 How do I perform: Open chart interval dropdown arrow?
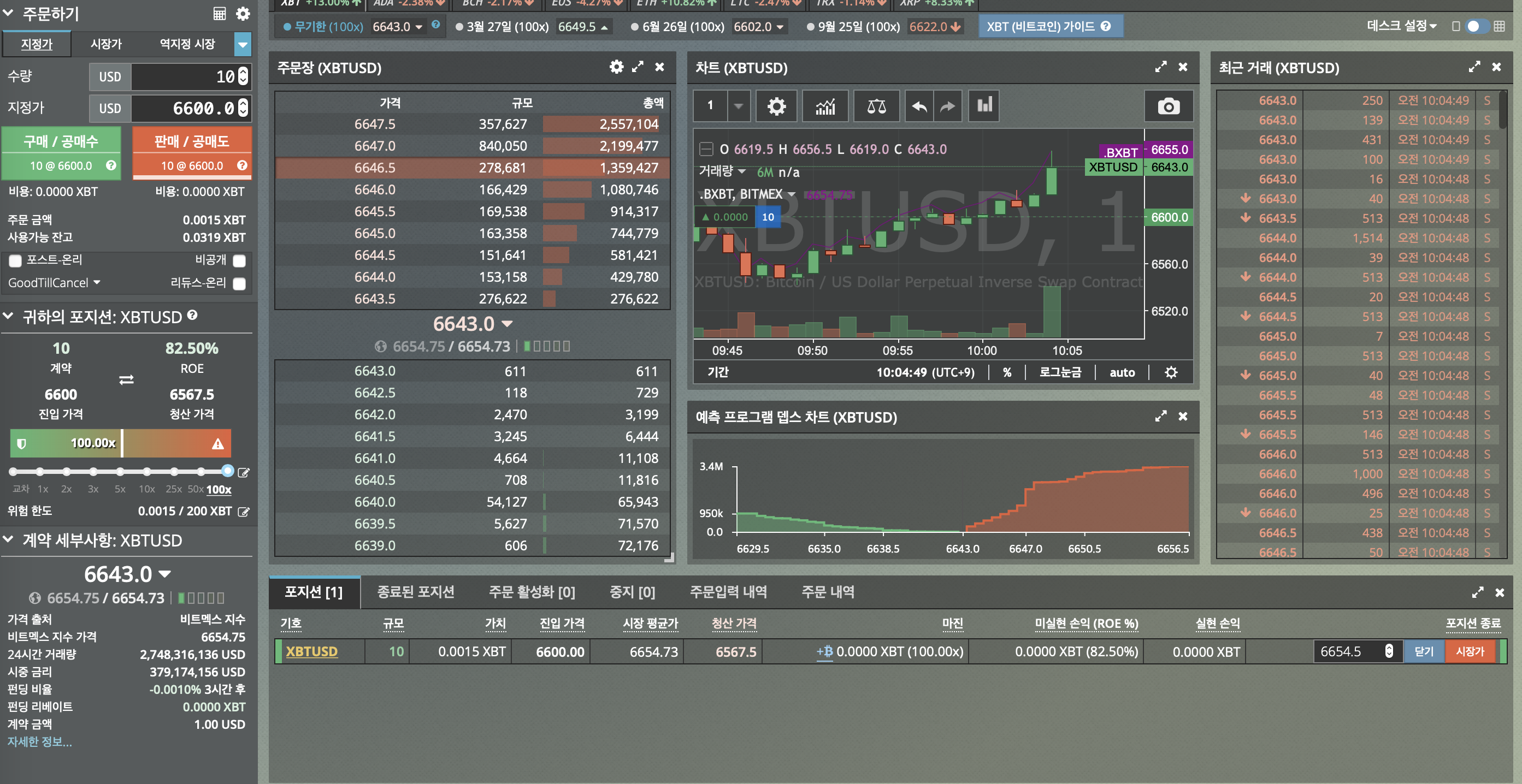[738, 106]
